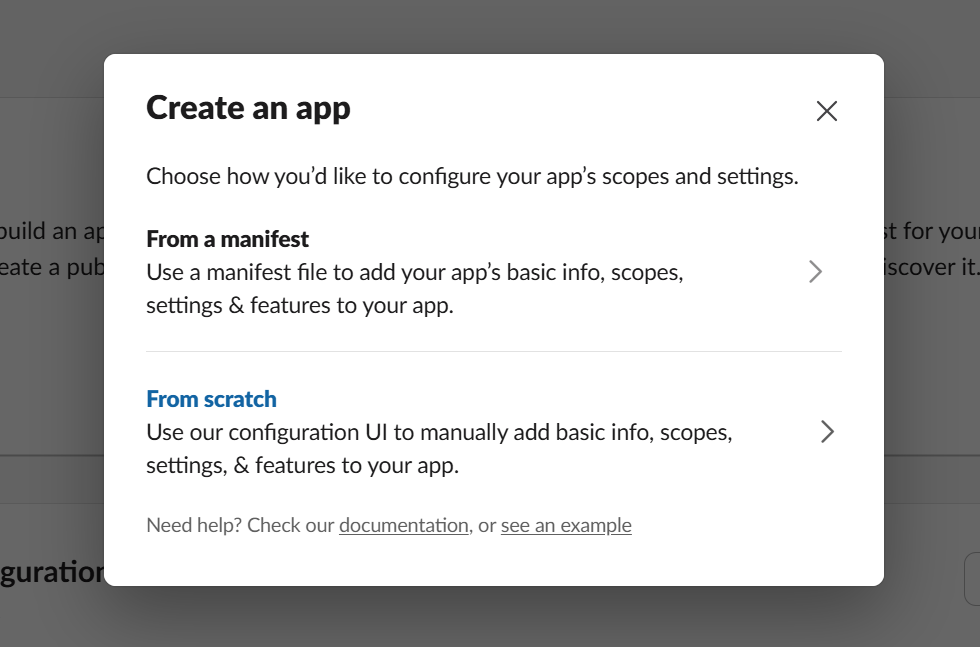Click the dimmed backdrop above the dialog
The height and width of the screenshot is (647, 980).
(x=490, y=25)
